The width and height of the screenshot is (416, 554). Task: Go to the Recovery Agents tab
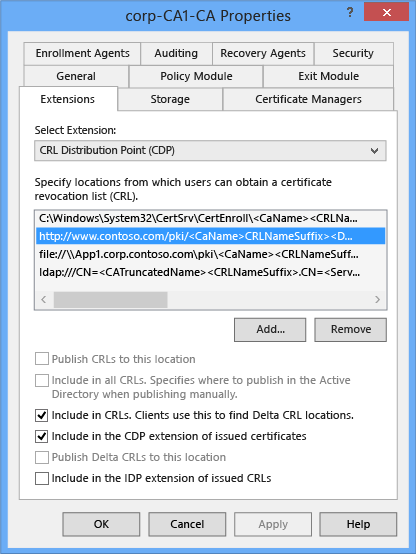pos(263,53)
